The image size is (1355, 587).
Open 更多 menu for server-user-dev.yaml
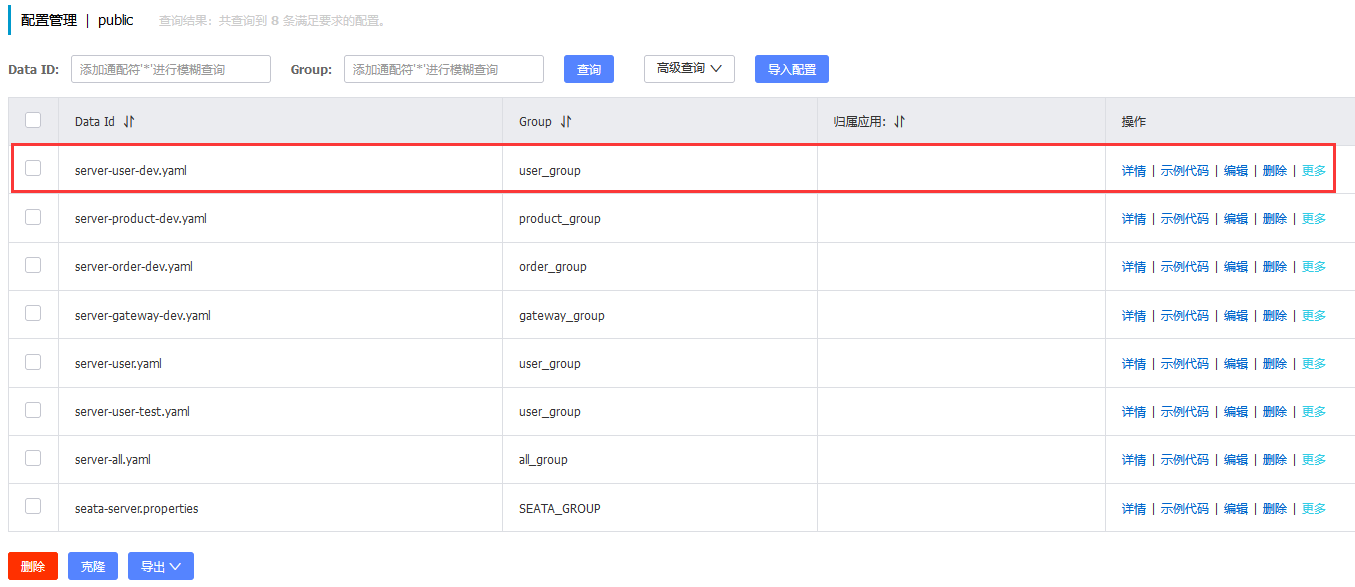(x=1314, y=171)
